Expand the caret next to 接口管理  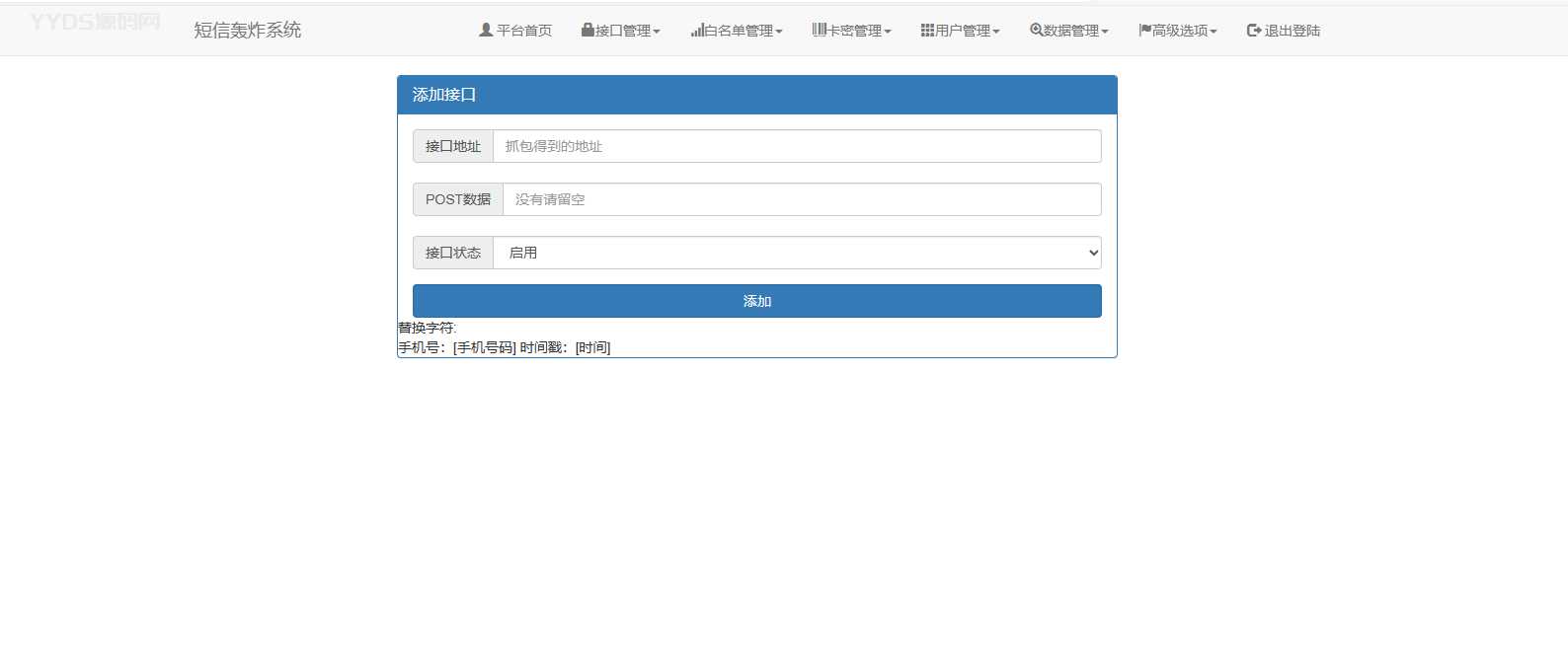pyautogui.click(x=657, y=32)
